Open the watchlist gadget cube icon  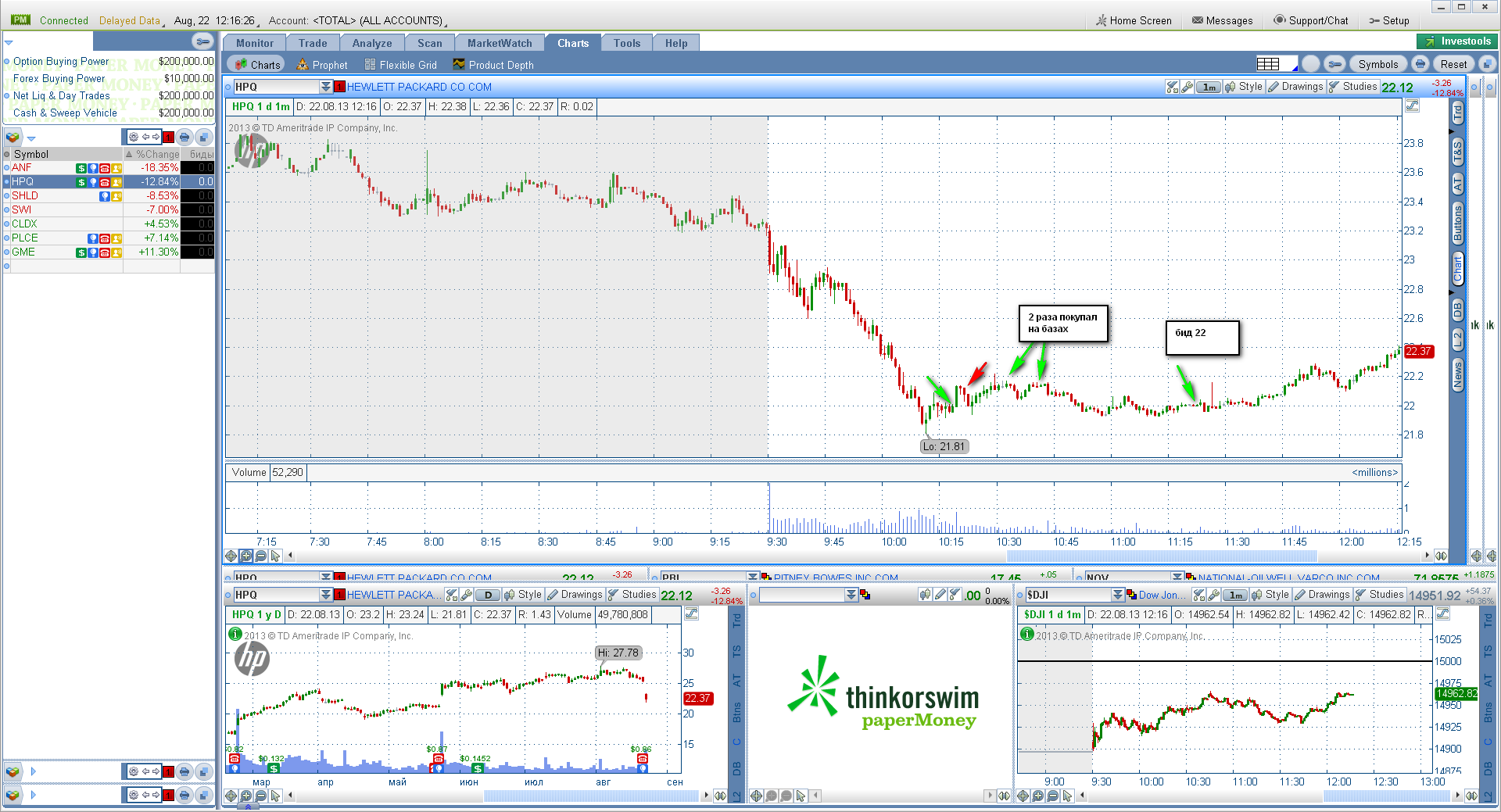point(13,137)
